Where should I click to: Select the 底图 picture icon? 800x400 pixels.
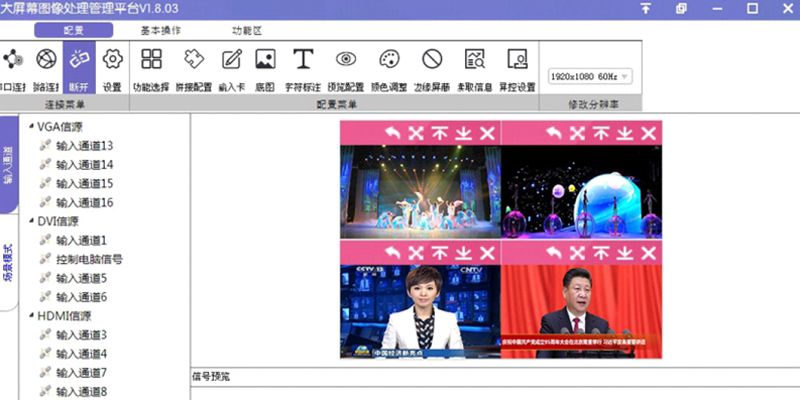pos(265,66)
